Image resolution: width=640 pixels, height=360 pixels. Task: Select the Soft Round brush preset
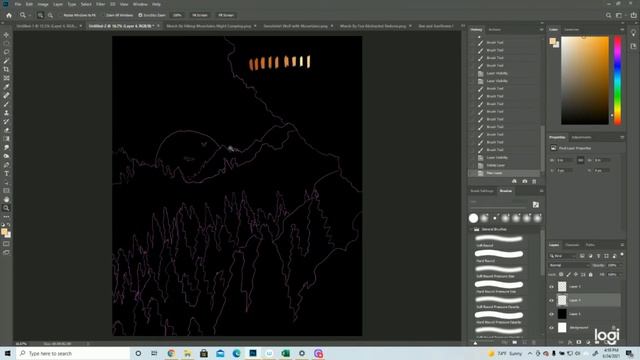(499, 240)
